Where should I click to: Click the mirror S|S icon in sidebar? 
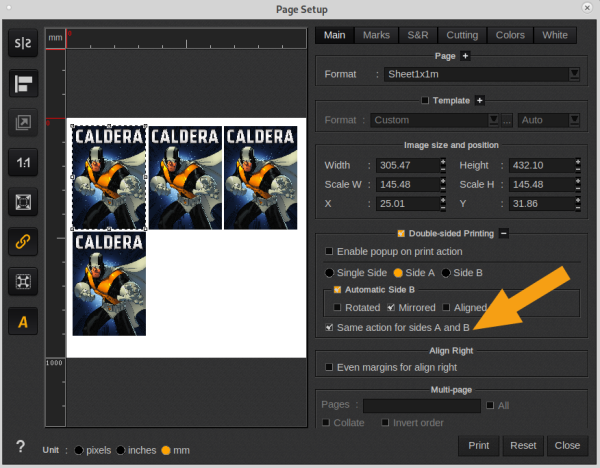[22, 44]
